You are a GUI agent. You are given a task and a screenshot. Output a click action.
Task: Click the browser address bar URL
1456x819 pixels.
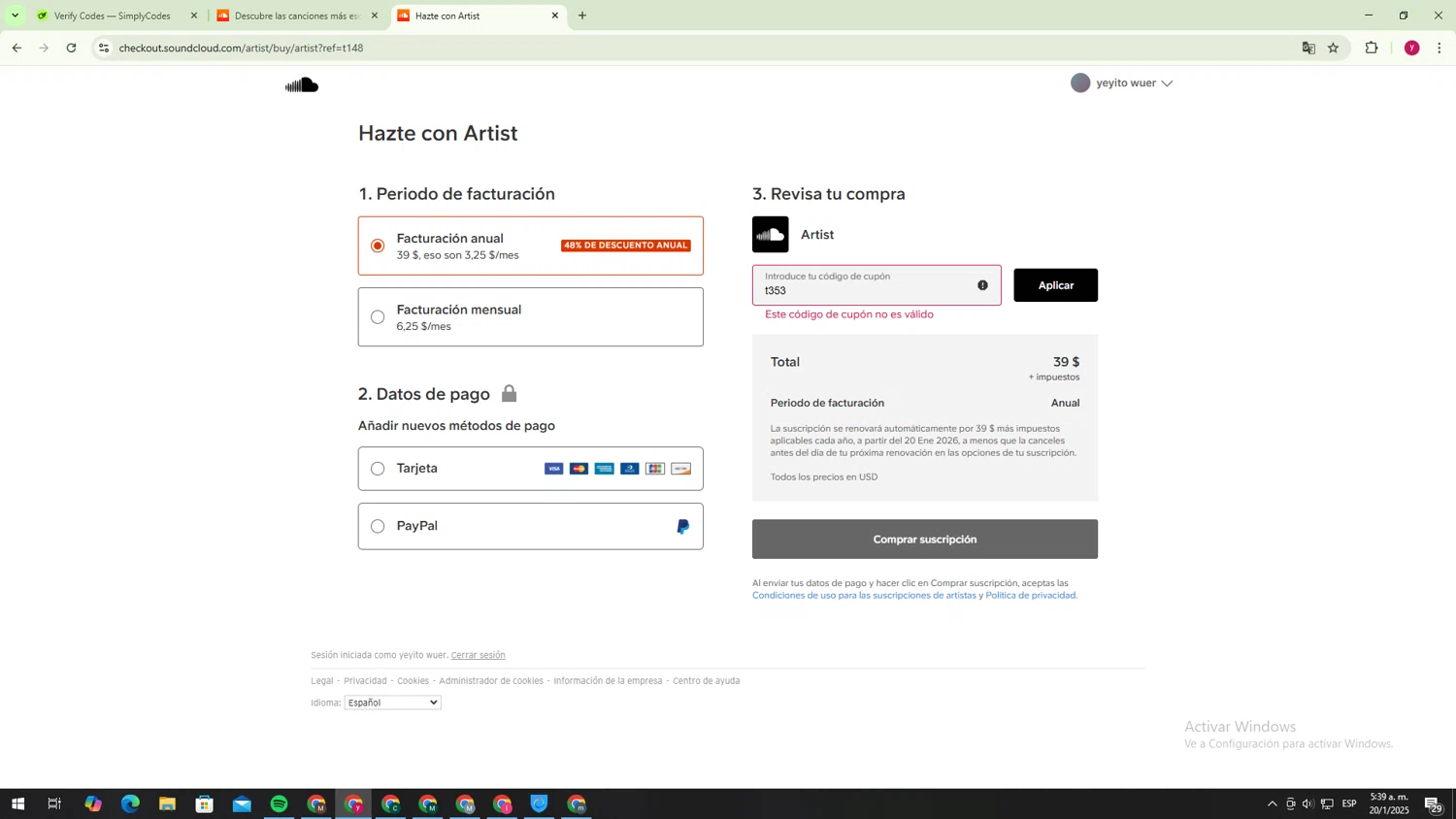click(x=241, y=48)
